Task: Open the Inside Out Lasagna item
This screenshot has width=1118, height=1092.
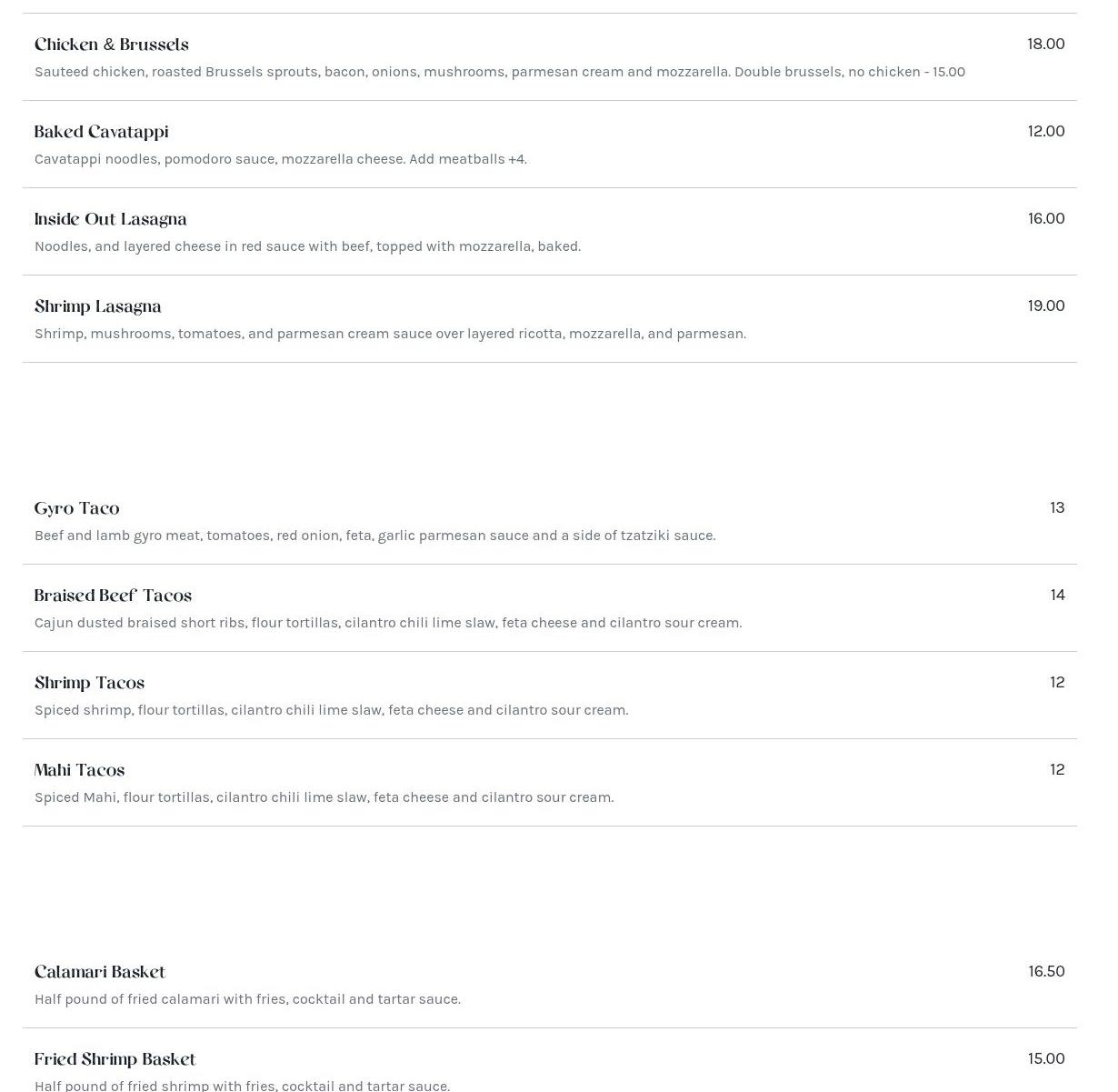Action: point(110,219)
